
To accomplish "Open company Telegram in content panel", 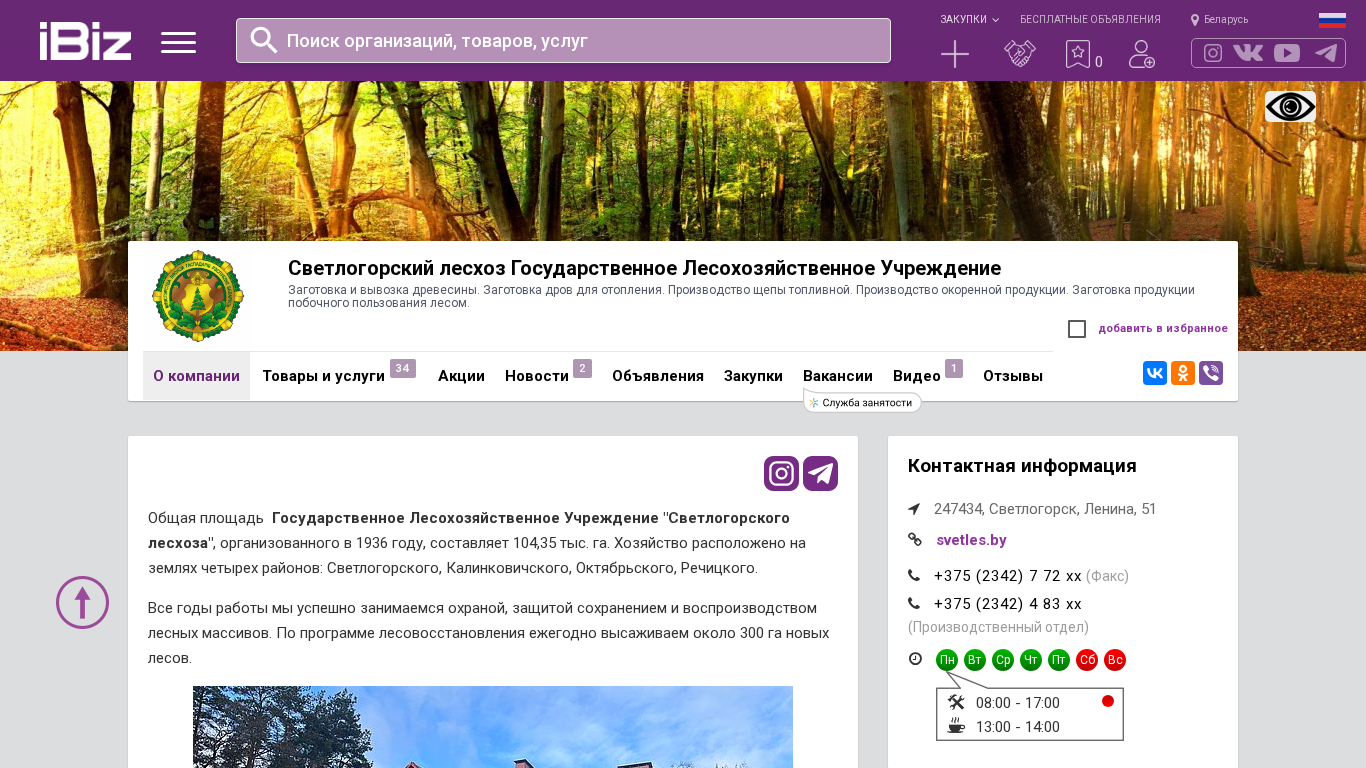I will [x=821, y=473].
